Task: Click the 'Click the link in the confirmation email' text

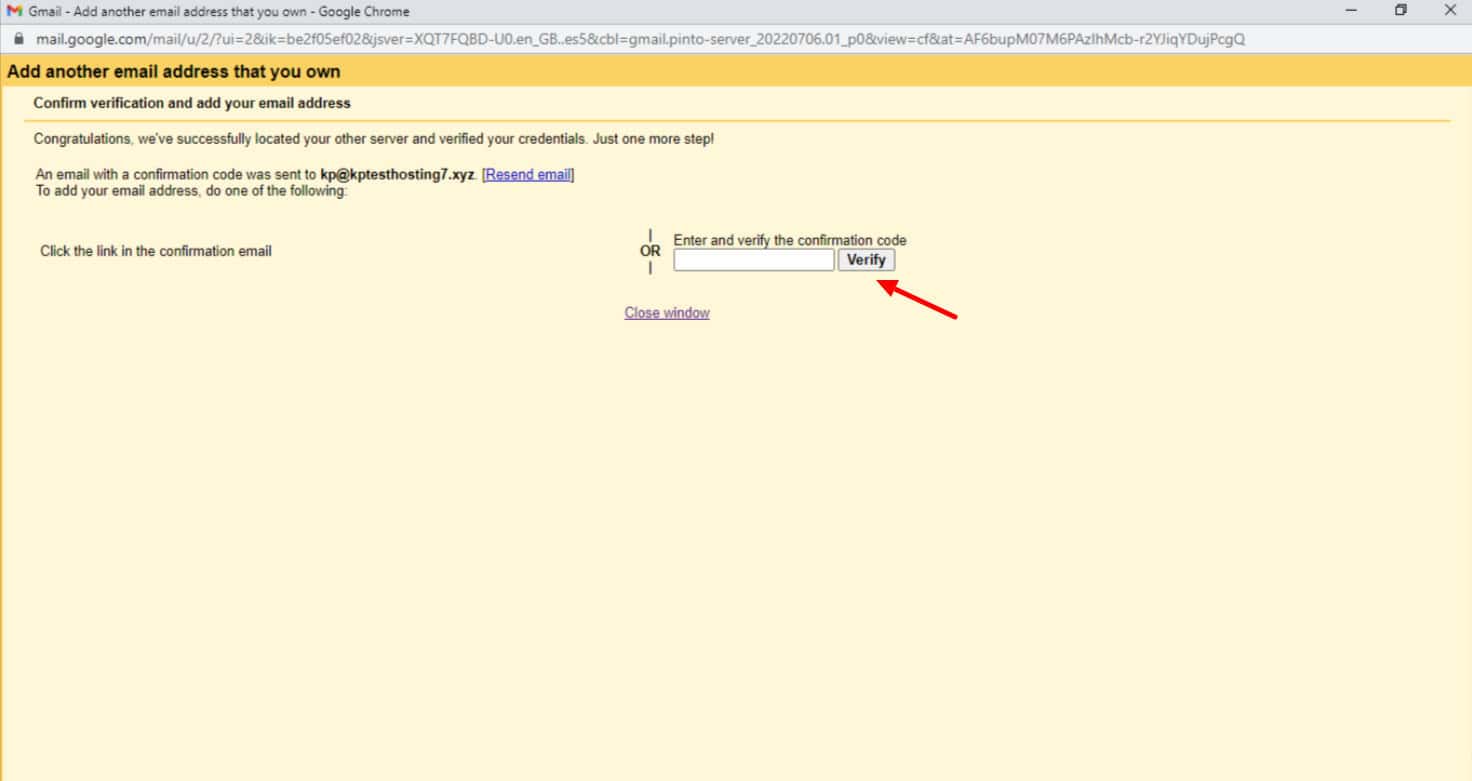Action: [x=156, y=251]
